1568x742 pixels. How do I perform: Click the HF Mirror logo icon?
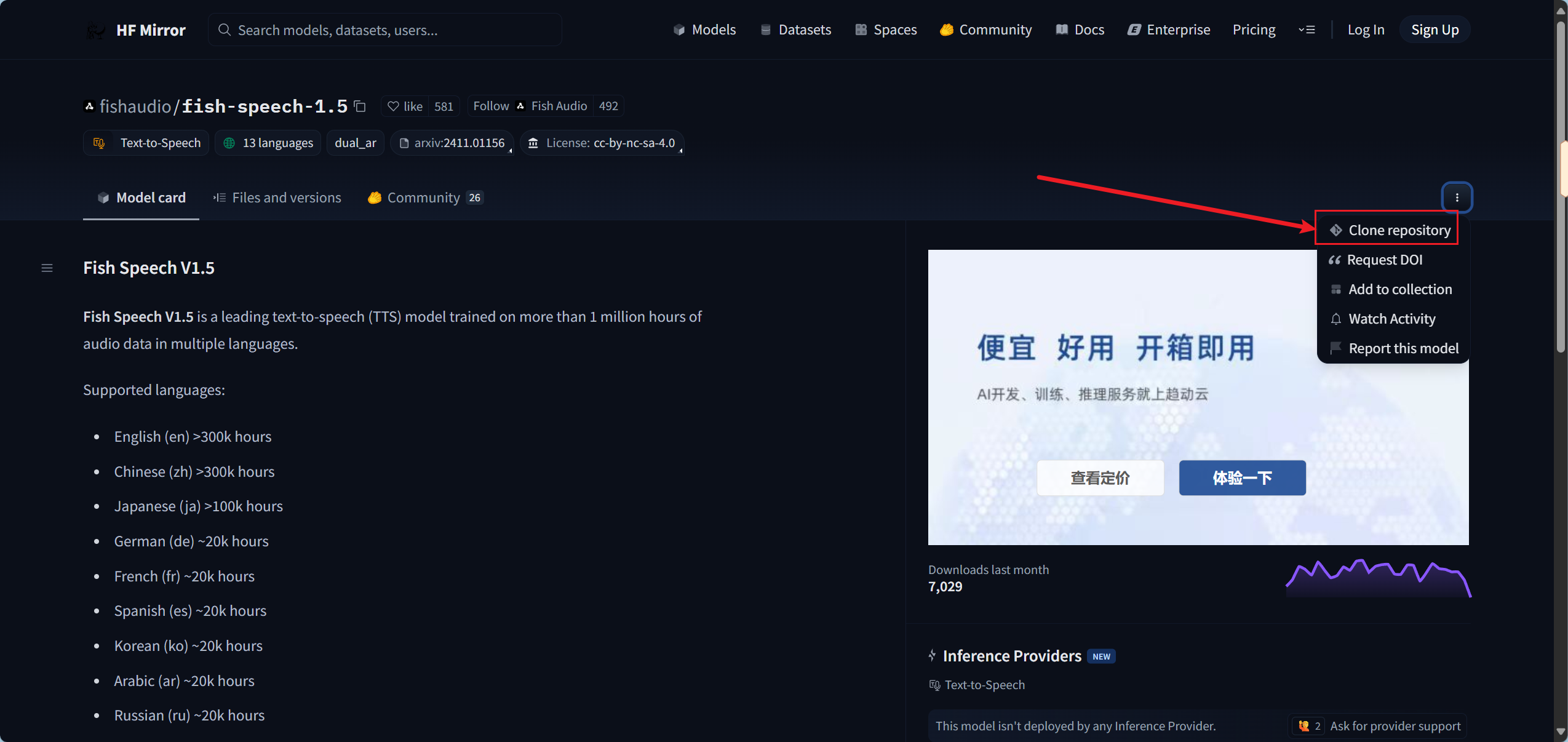97,30
